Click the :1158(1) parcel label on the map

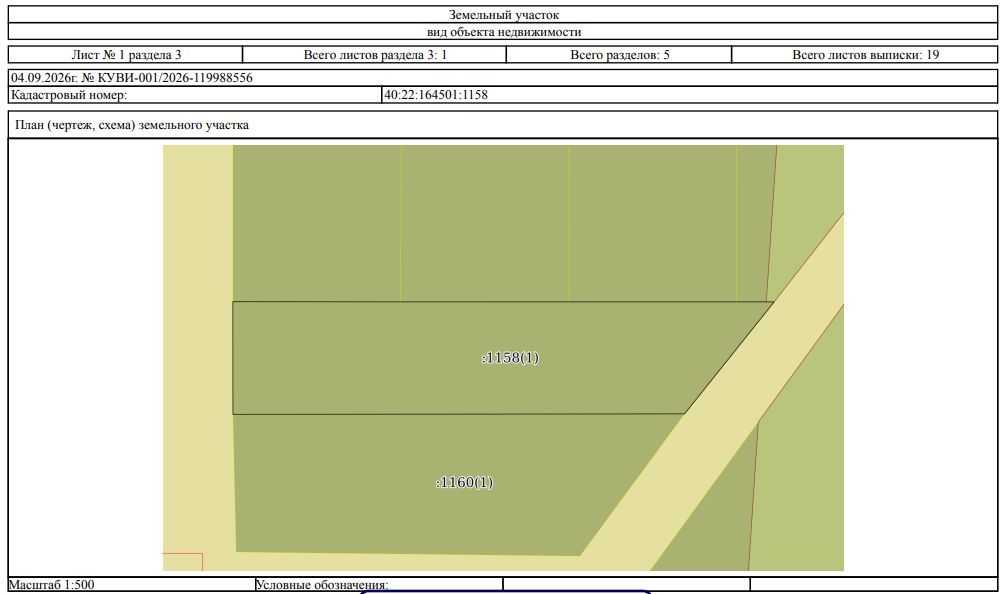click(x=510, y=357)
